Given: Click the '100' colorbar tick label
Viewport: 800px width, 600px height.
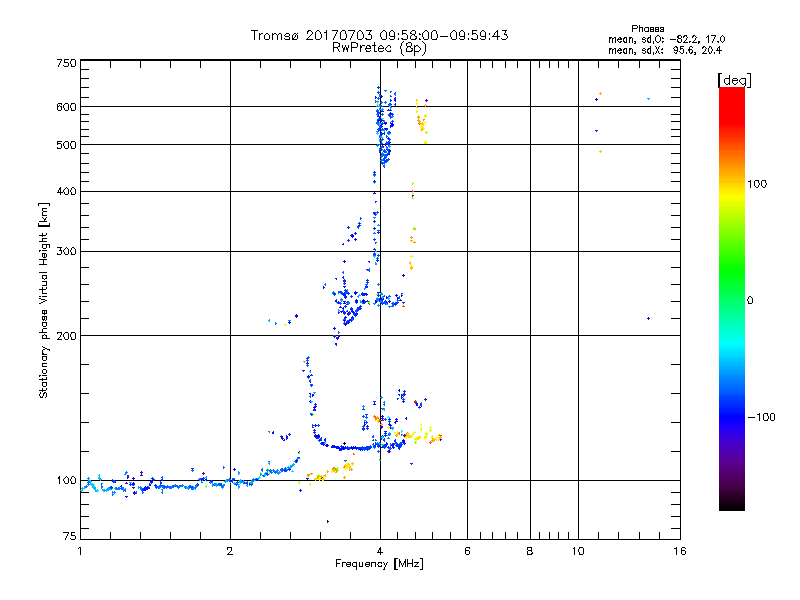Looking at the screenshot, I should click(x=757, y=184).
